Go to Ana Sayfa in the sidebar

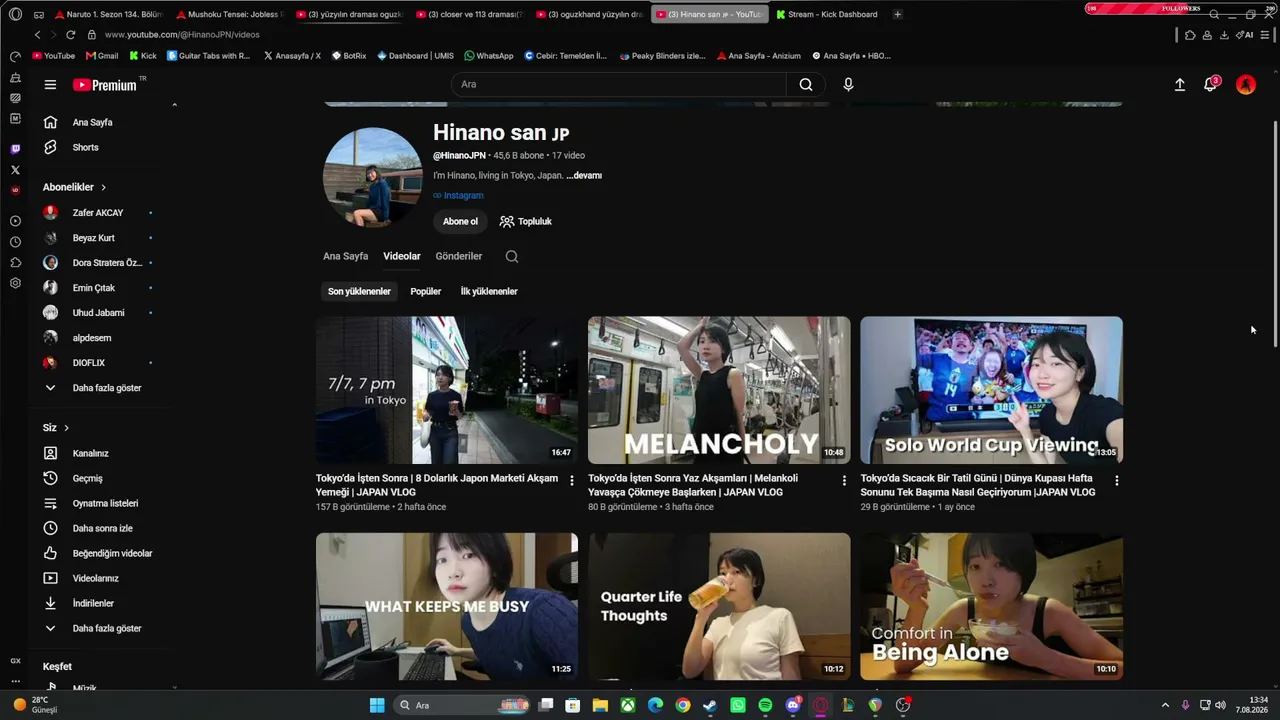(x=92, y=122)
